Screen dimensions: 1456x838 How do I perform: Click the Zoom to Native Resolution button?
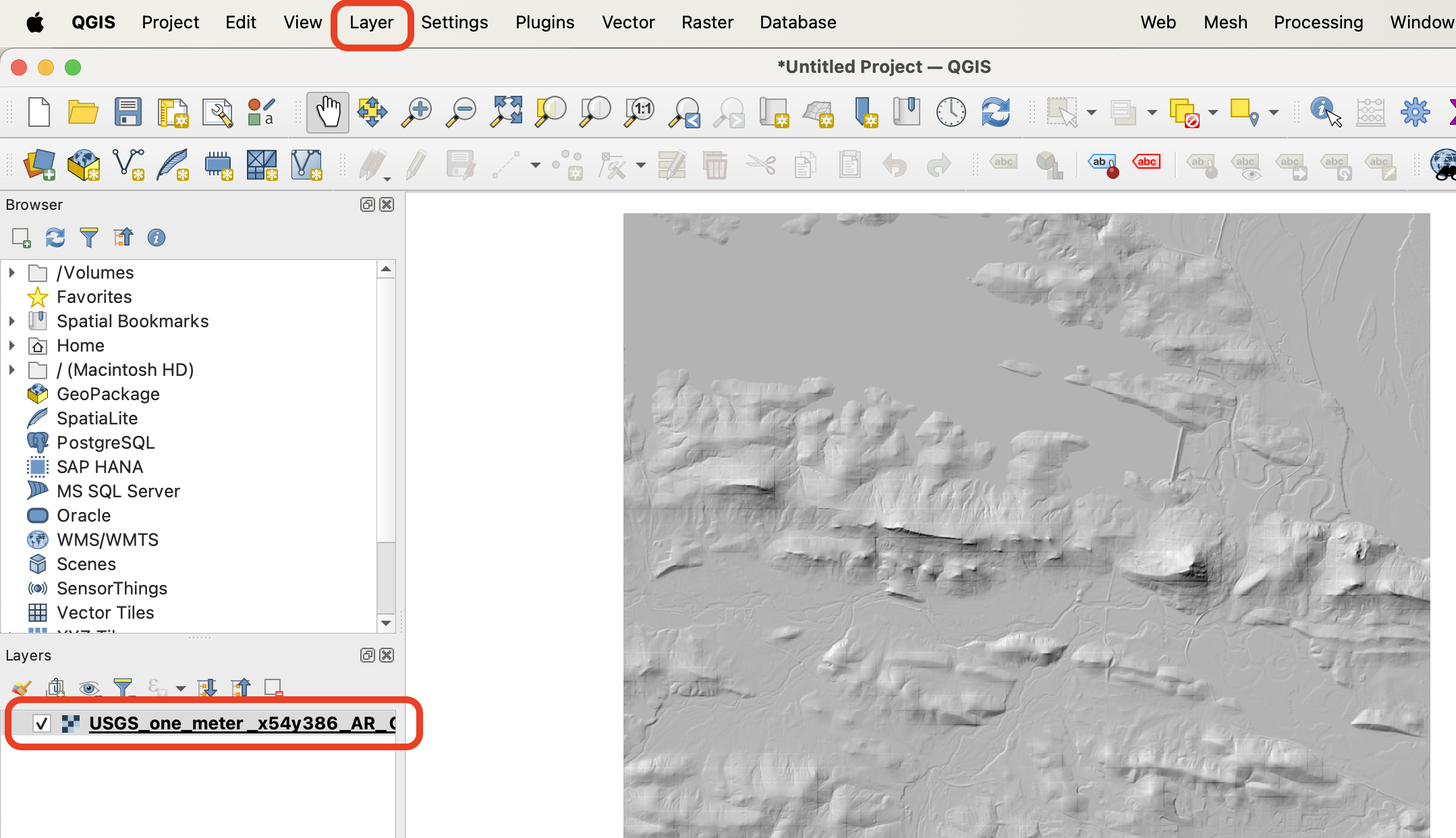tap(641, 111)
